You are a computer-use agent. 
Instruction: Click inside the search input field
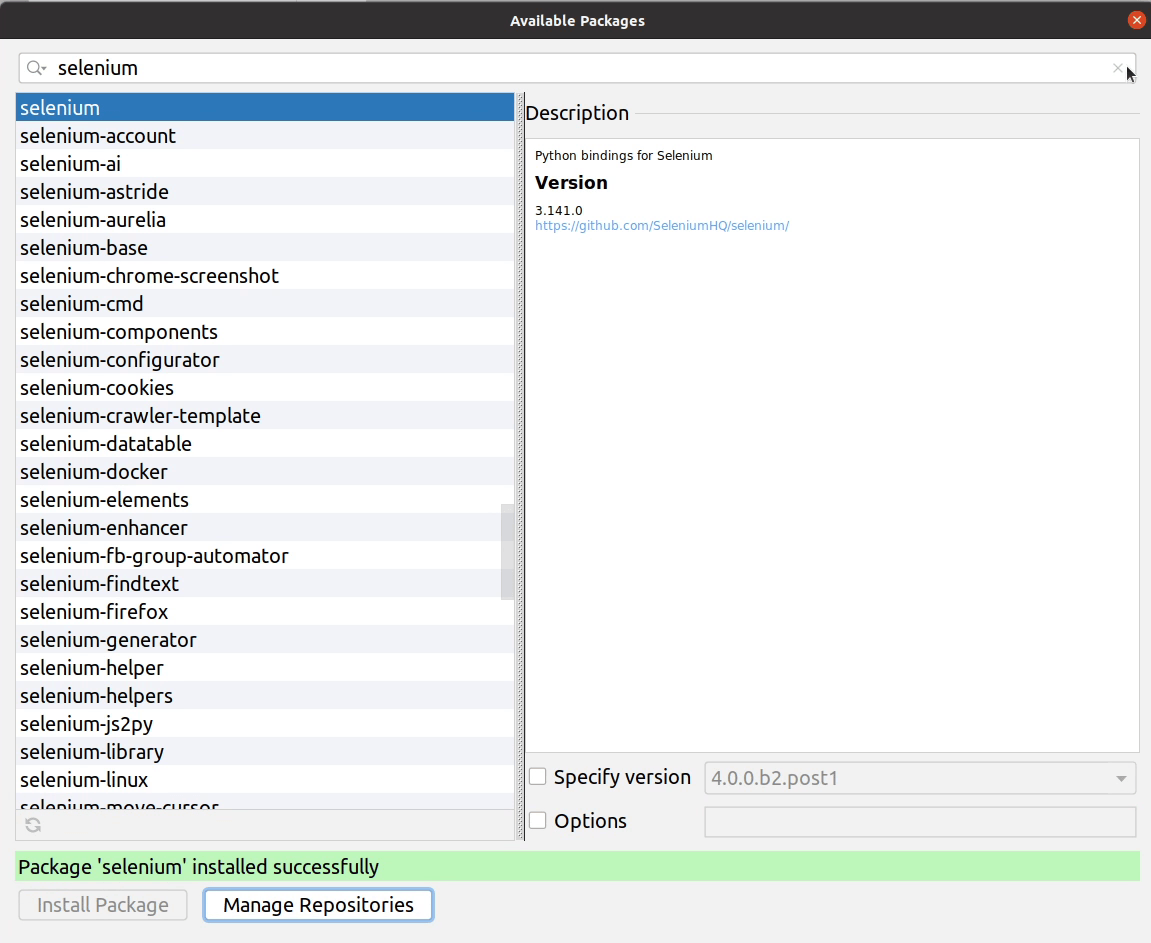(x=400, y=68)
